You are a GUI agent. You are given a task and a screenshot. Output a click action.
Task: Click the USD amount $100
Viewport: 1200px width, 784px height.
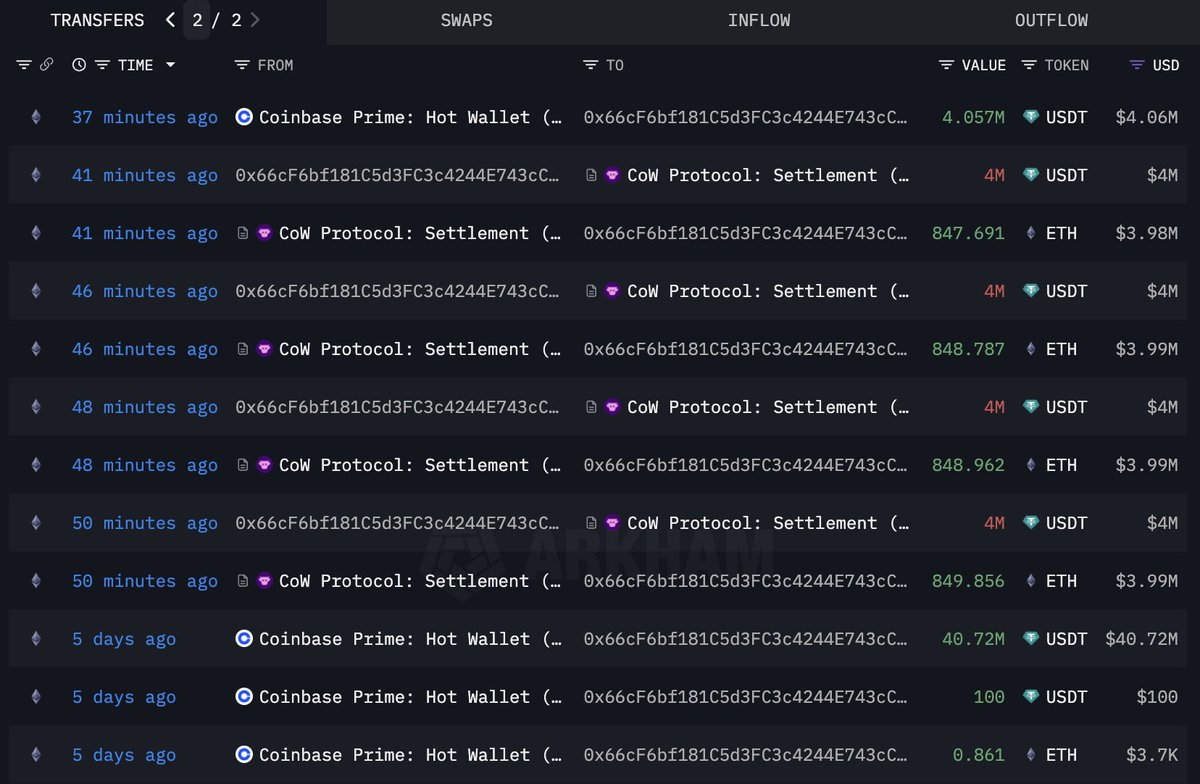(x=1157, y=697)
